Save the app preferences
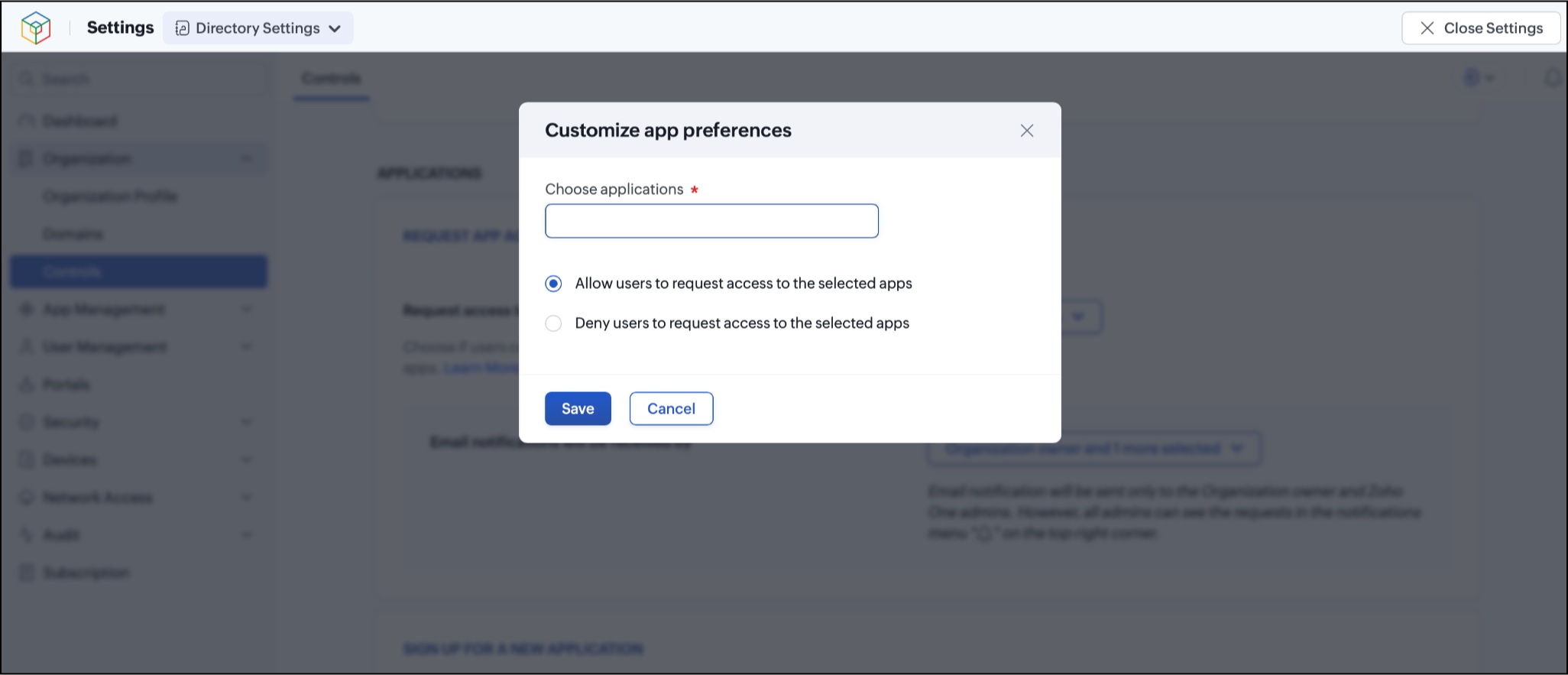Screen dimensions: 1568x675 [578, 408]
